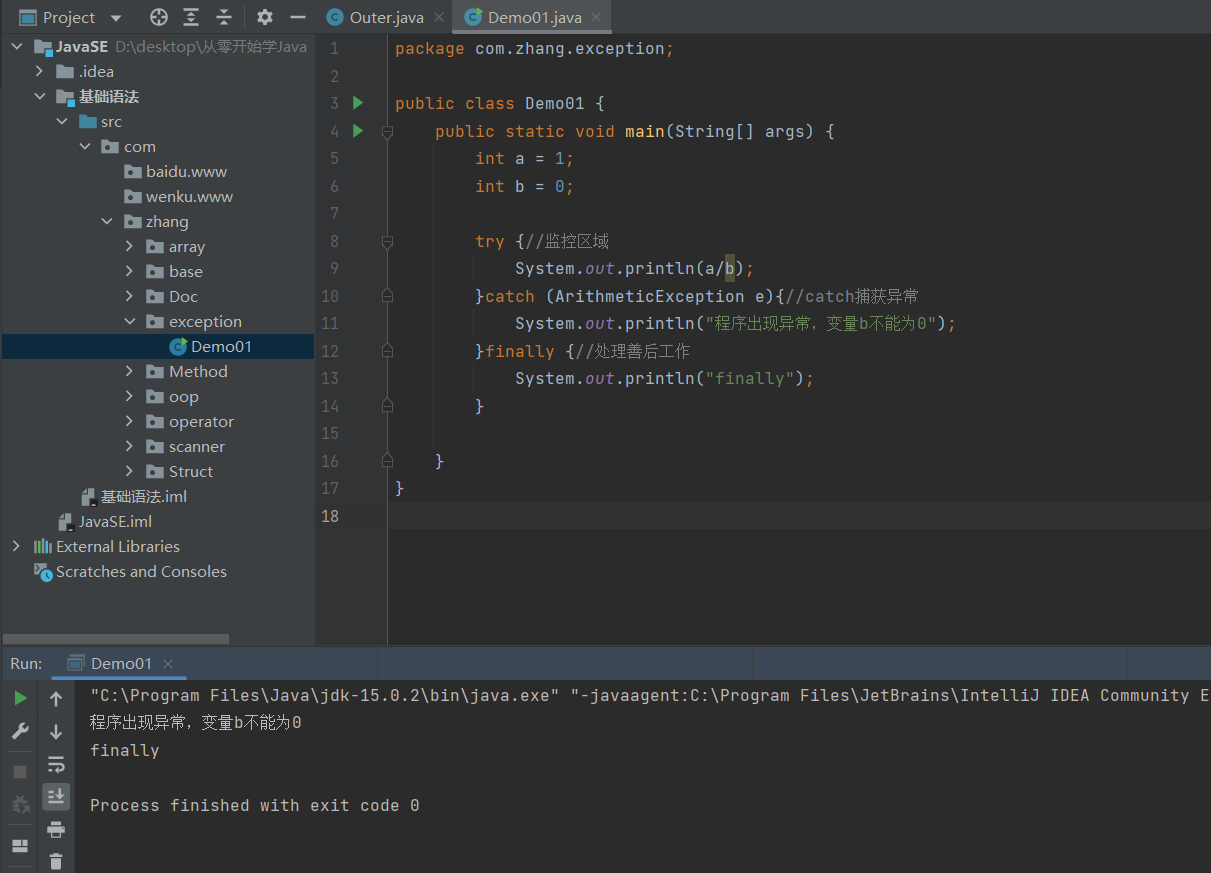
Task: Click Project panel horizontal scrollbar
Action: tap(116, 639)
